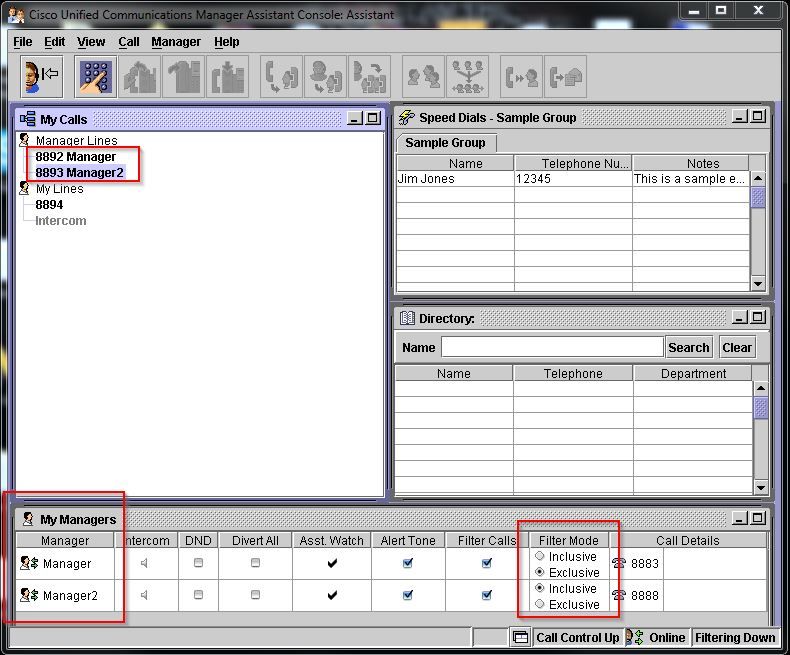Select Inclusive filter mode for Manager
This screenshot has height=655, width=790.
tap(540, 556)
